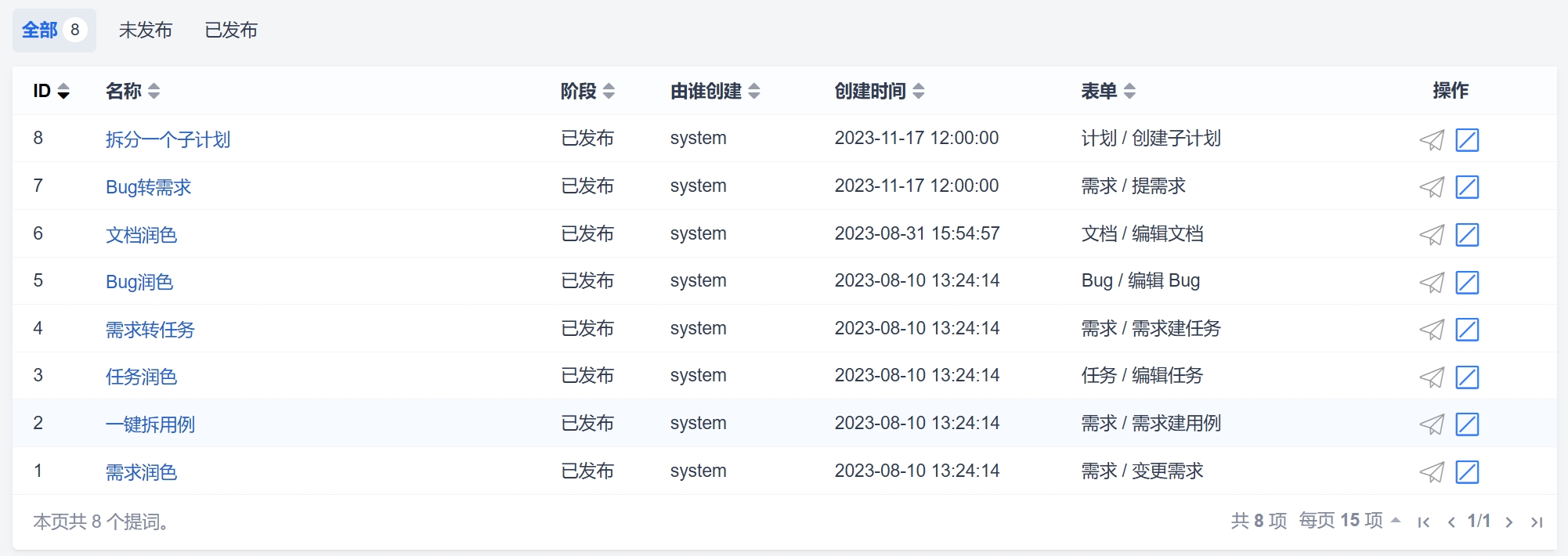The image size is (1568, 556).
Task: Go to the next page arrow
Action: (x=1509, y=522)
